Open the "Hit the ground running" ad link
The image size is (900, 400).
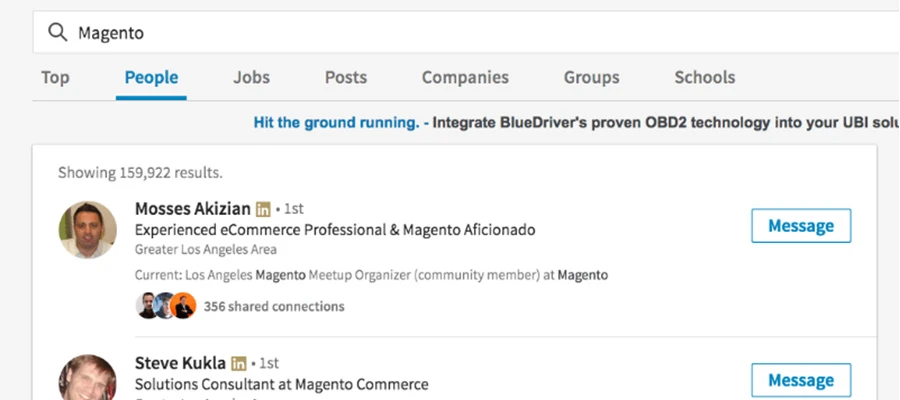click(336, 123)
